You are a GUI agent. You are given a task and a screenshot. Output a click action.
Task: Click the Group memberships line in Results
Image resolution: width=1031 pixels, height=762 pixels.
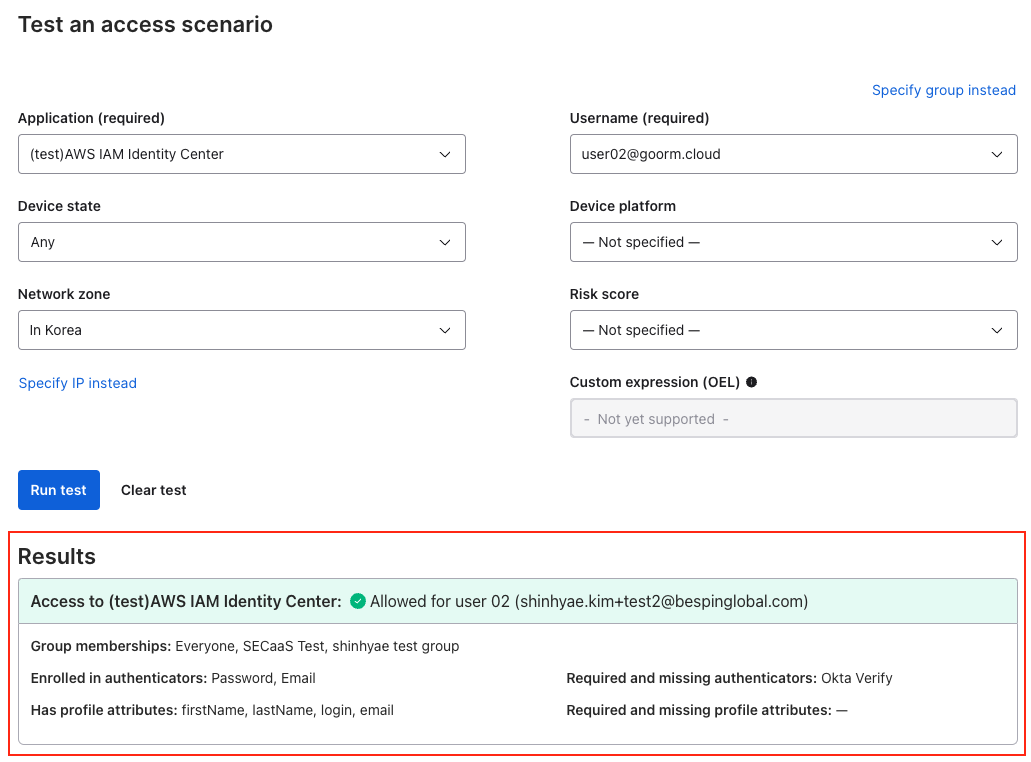(x=245, y=646)
